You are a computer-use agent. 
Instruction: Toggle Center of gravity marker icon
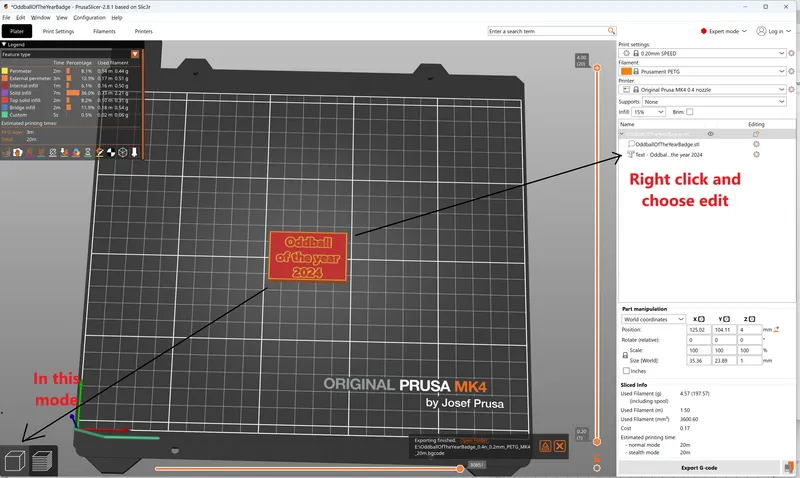[111, 153]
